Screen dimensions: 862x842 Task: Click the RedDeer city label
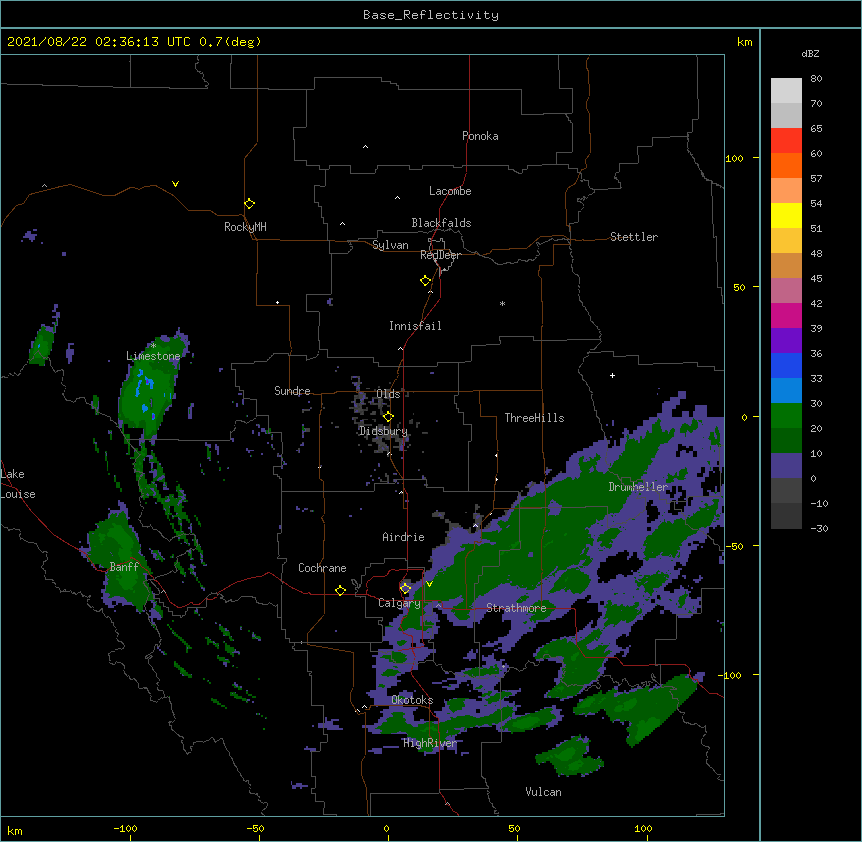[x=440, y=255]
